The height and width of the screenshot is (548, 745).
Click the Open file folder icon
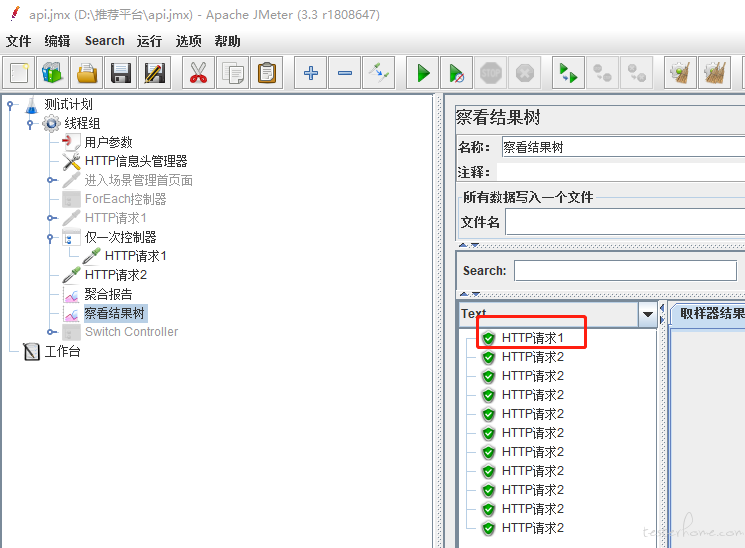(x=87, y=73)
